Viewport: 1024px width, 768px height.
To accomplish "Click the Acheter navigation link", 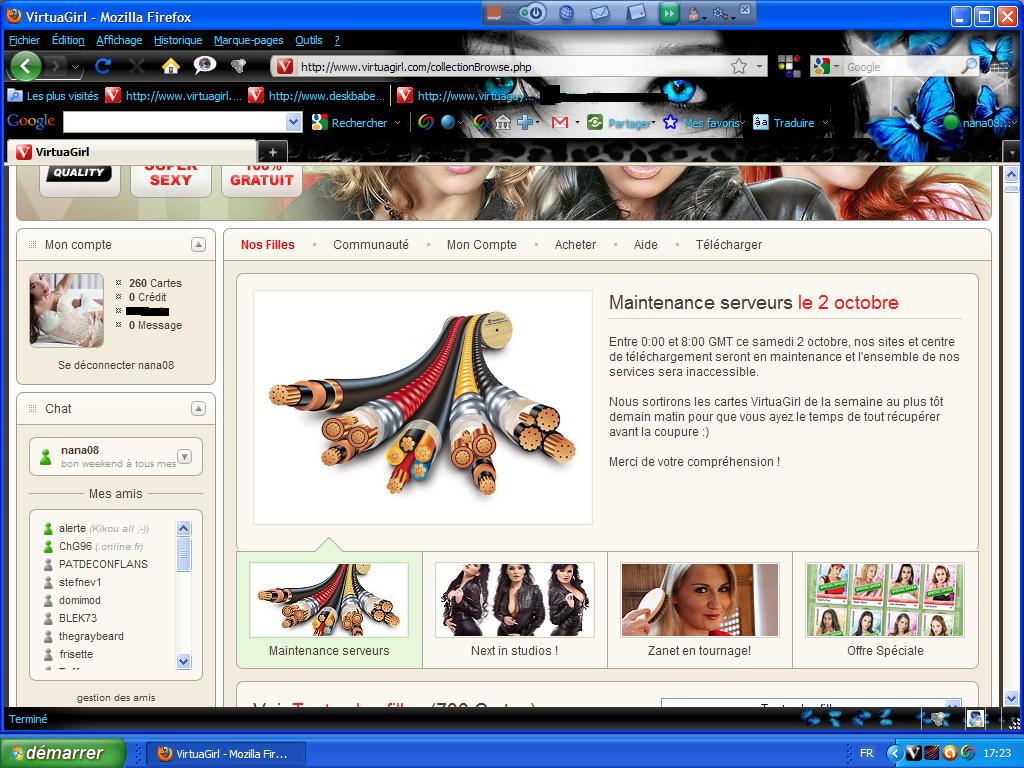I will (x=575, y=245).
